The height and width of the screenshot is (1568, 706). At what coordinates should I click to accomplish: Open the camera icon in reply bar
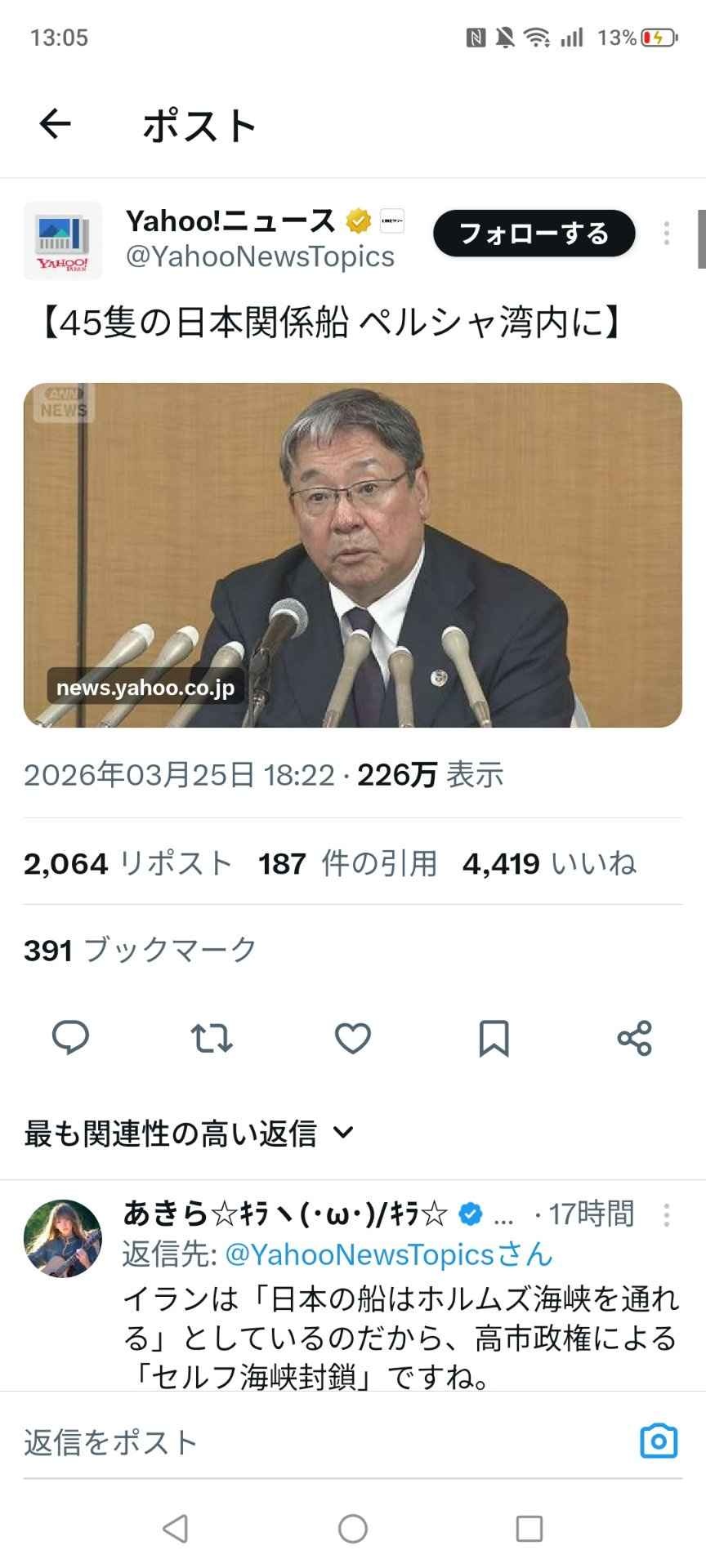(659, 1441)
